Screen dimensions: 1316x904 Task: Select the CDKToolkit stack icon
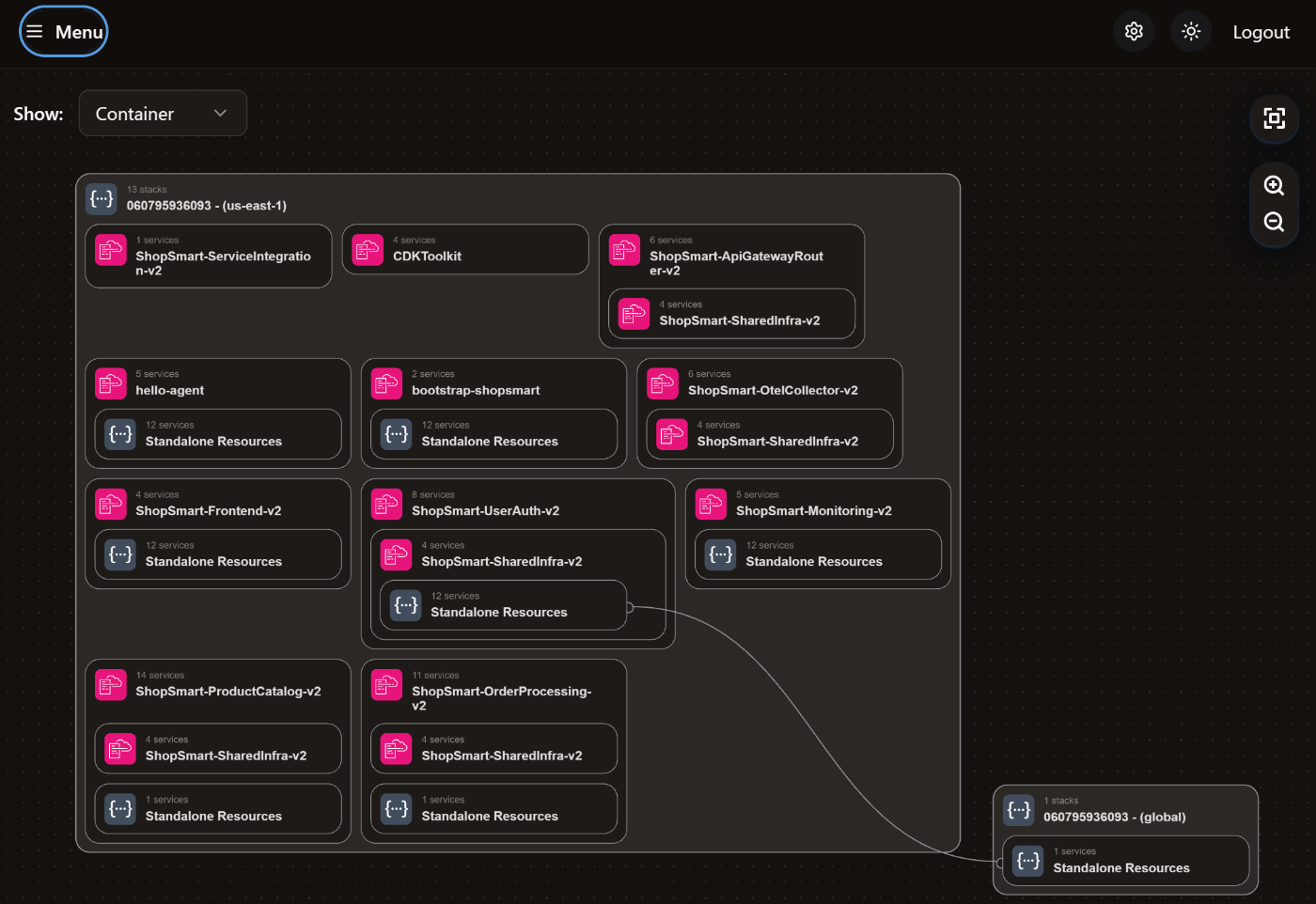pos(368,249)
